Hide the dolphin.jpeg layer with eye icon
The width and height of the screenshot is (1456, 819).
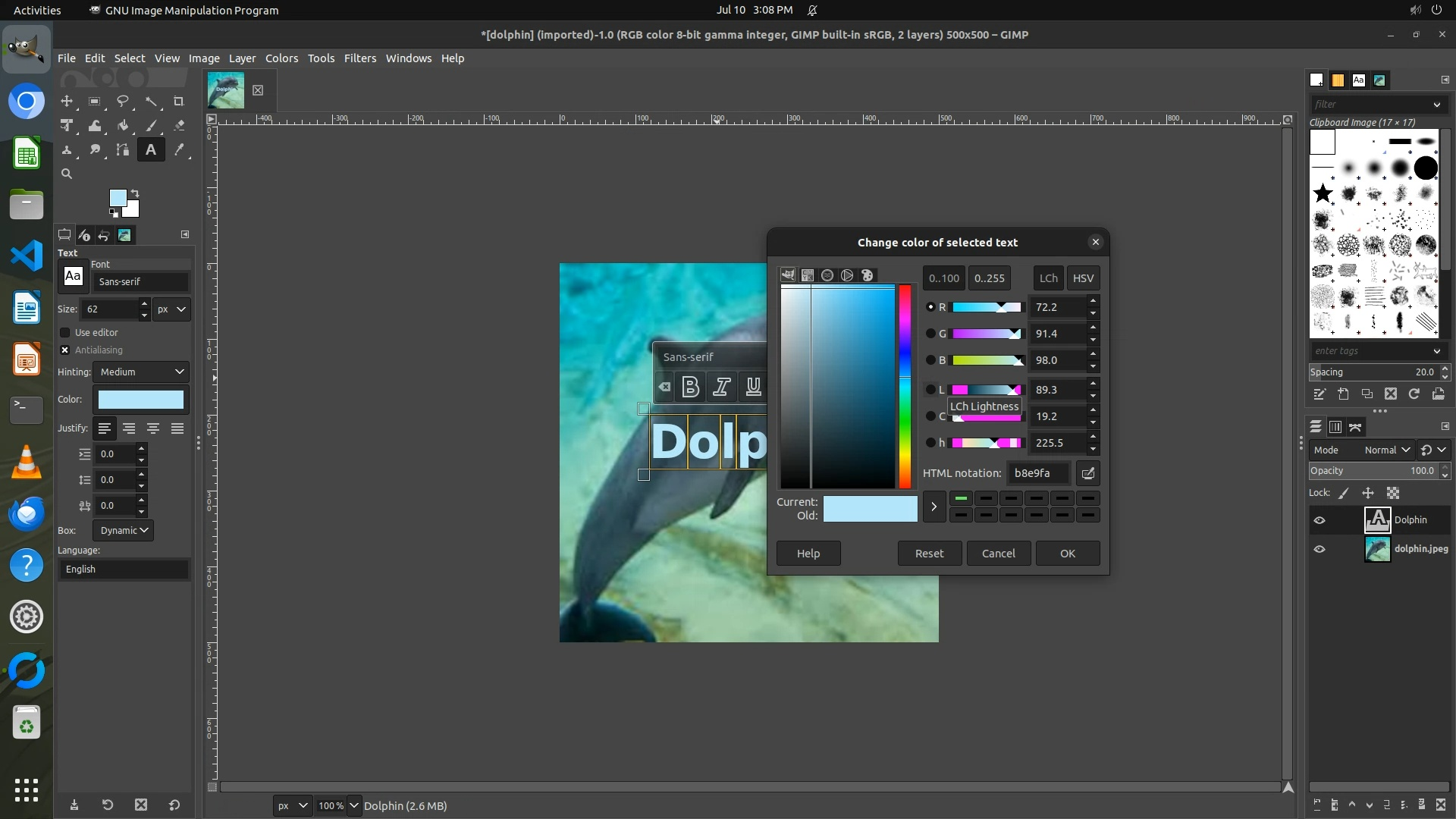click(x=1319, y=549)
